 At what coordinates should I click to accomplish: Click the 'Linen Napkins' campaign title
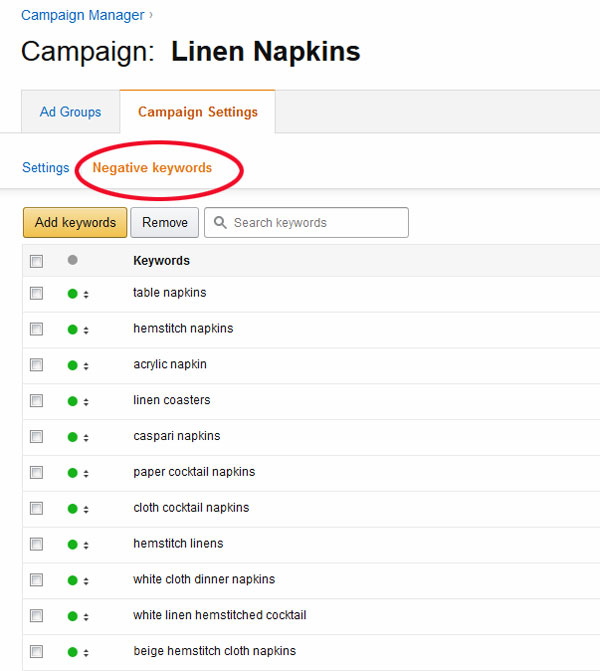pos(266,51)
